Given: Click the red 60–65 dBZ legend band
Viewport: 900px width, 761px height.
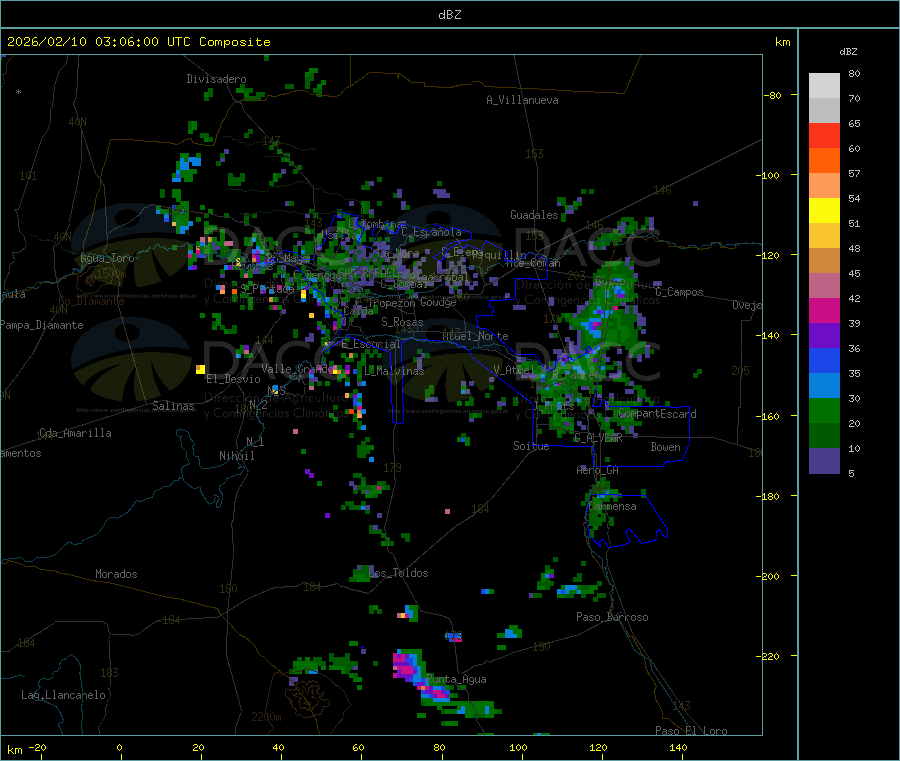Looking at the screenshot, I should click(x=824, y=135).
